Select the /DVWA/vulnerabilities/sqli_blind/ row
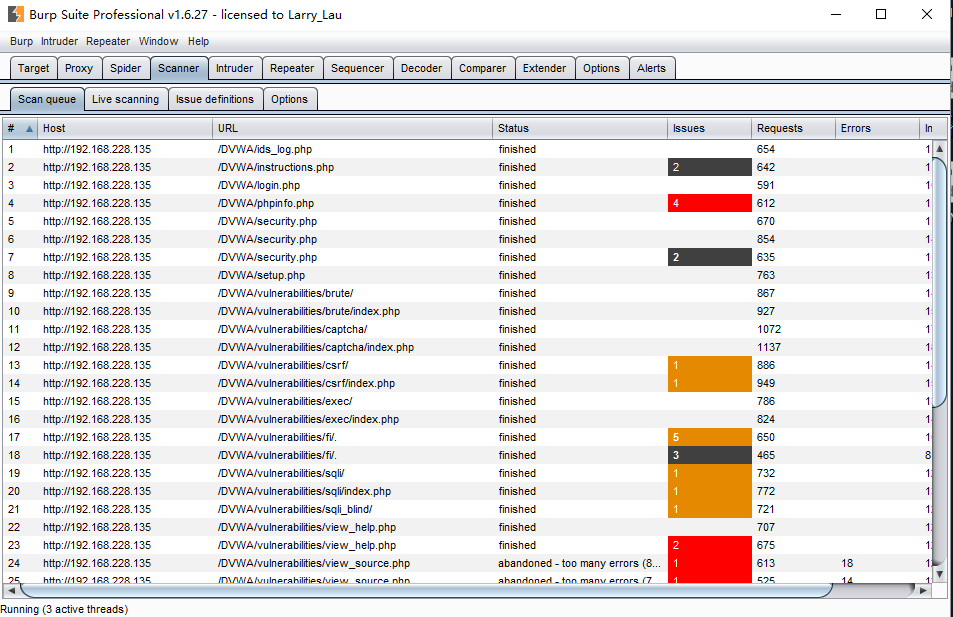The height and width of the screenshot is (617, 953). [466, 509]
